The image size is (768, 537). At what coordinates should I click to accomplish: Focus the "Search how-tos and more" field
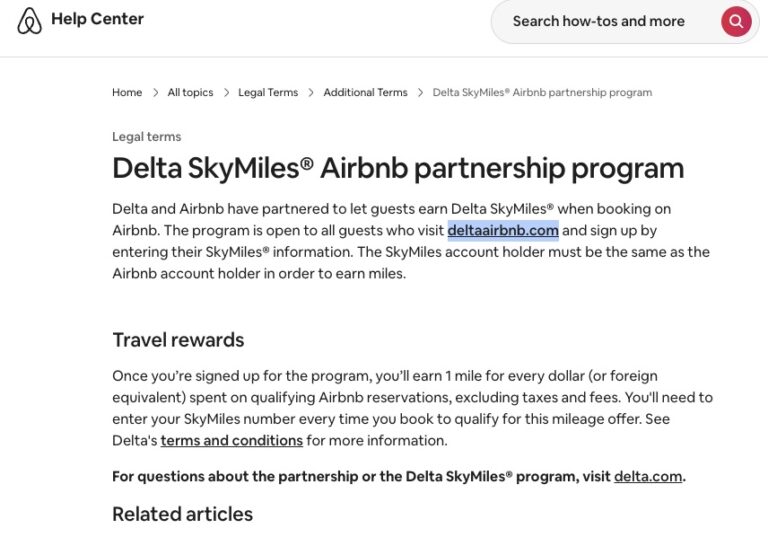598,21
